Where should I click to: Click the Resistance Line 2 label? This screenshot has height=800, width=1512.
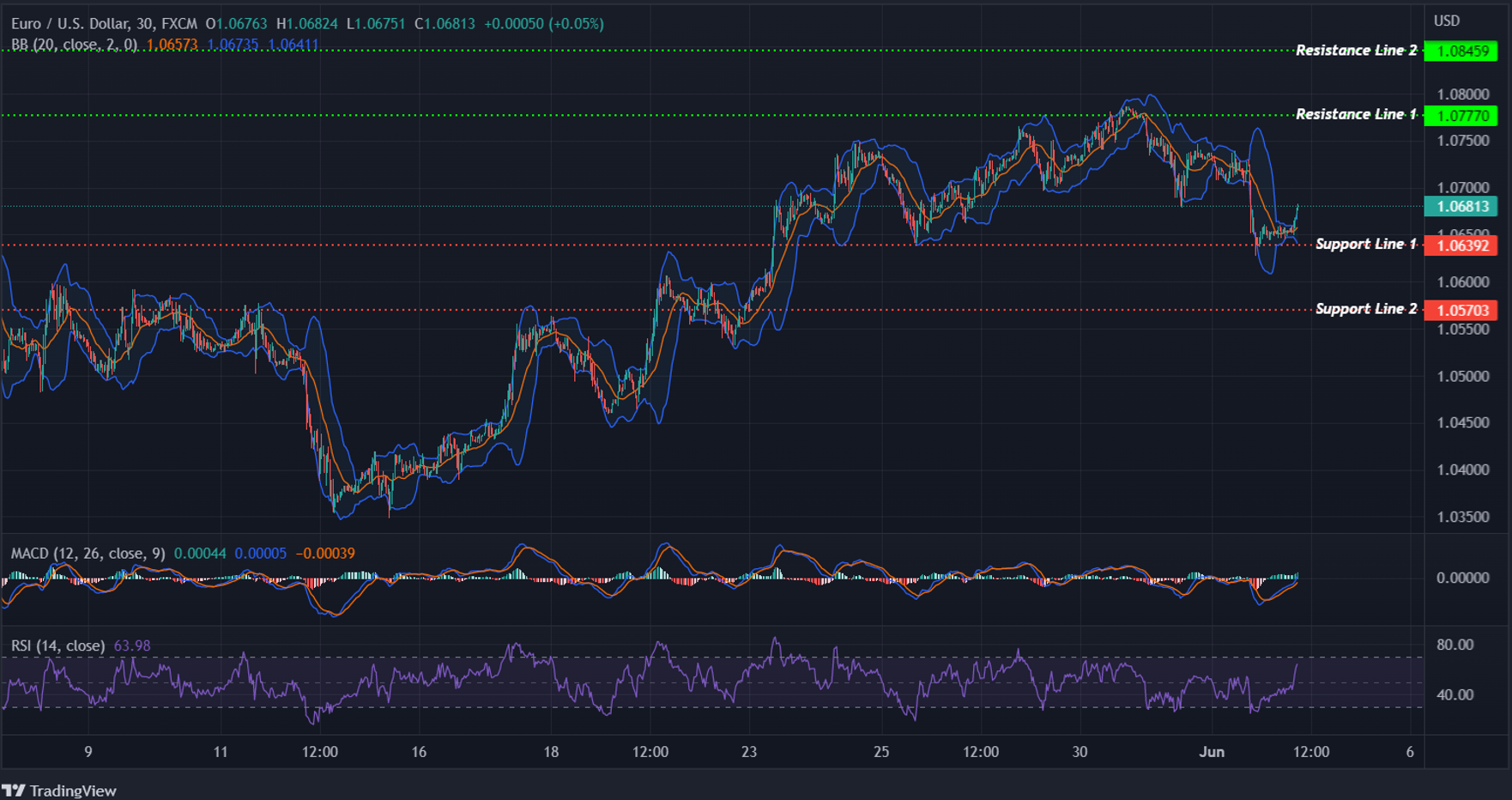point(1358,50)
